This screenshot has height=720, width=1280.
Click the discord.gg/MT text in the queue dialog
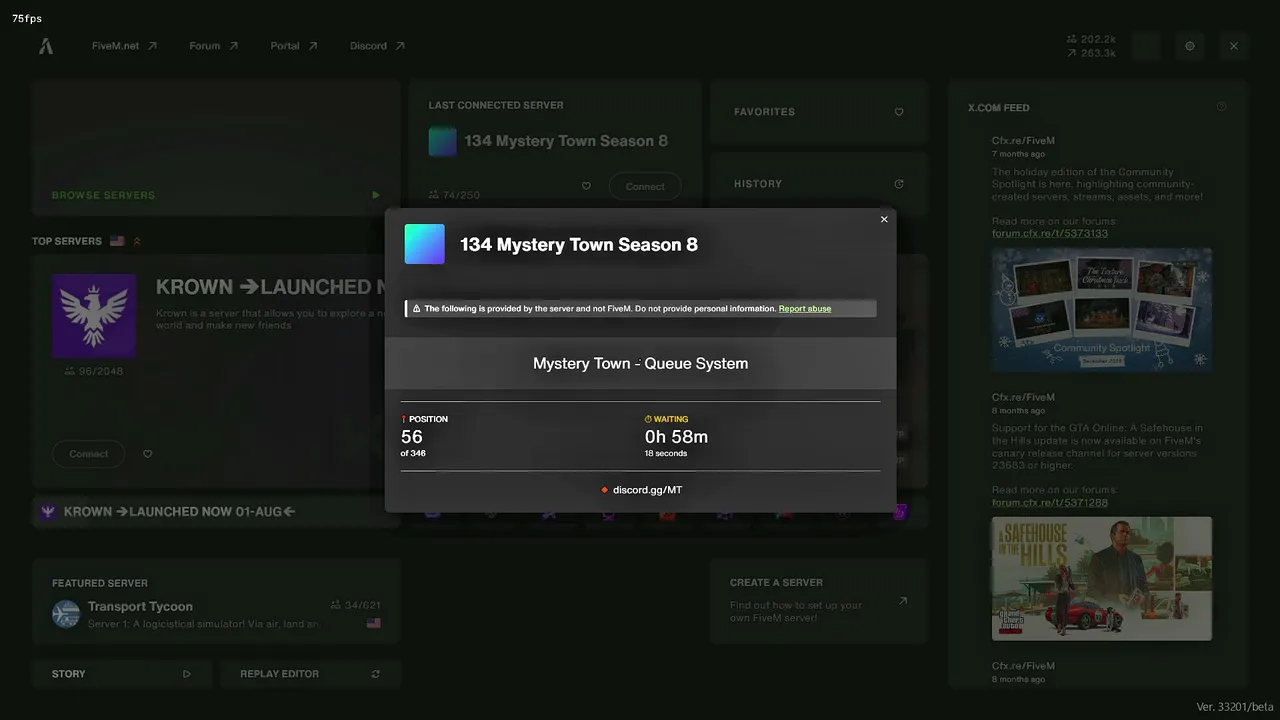coord(647,490)
